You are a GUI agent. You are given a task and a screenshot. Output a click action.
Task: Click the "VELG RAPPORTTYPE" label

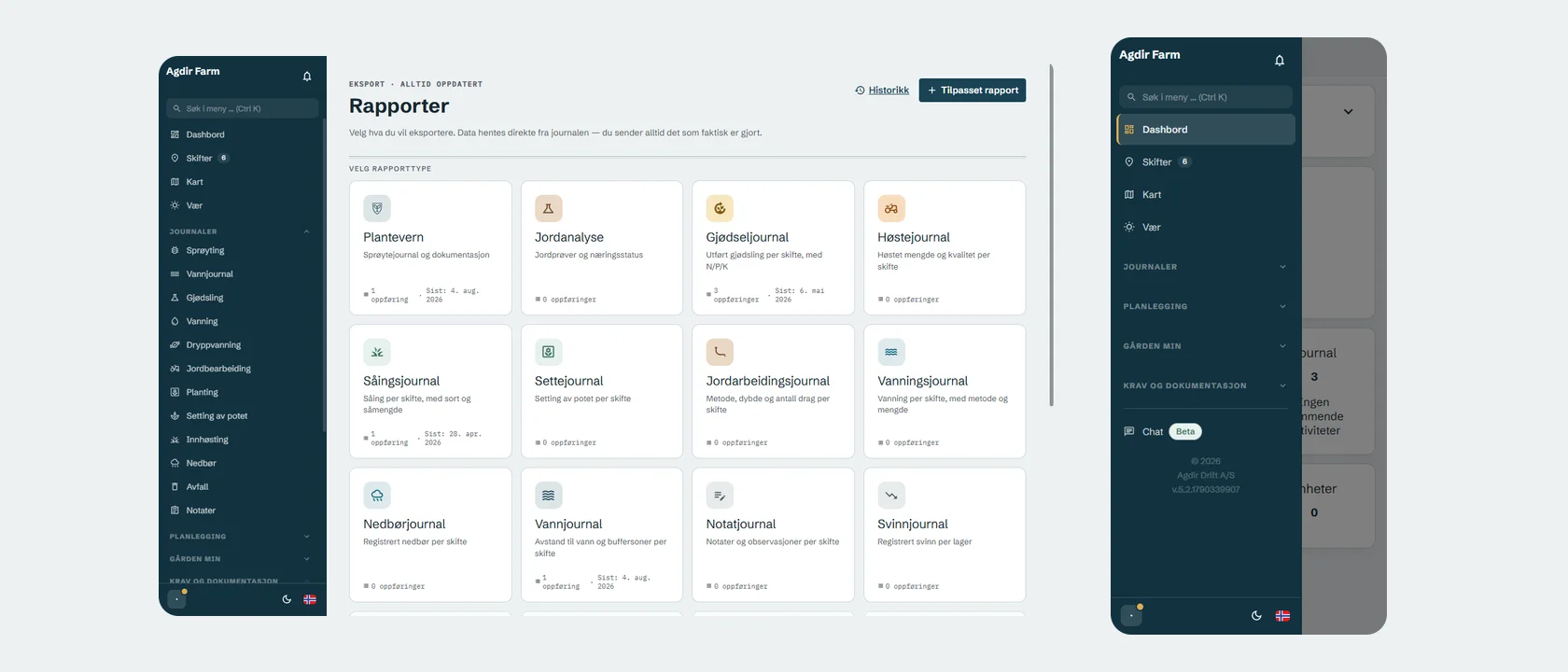pyautogui.click(x=390, y=169)
